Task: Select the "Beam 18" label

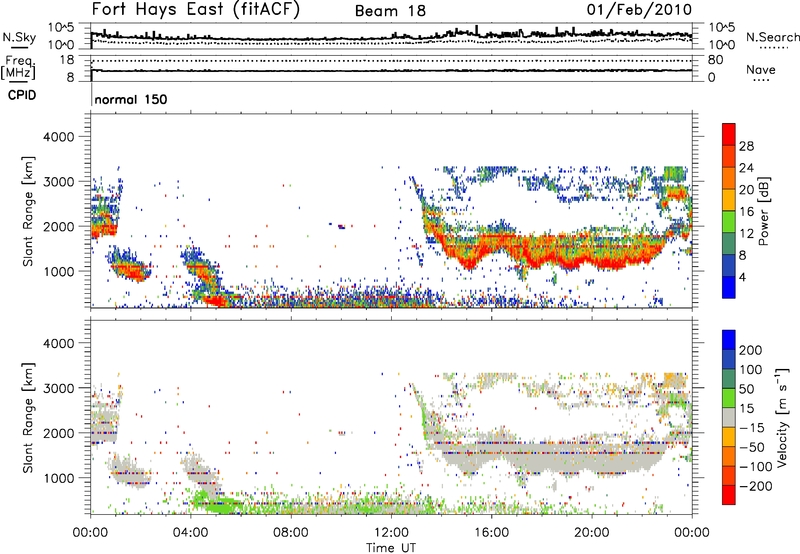Action: [x=390, y=11]
